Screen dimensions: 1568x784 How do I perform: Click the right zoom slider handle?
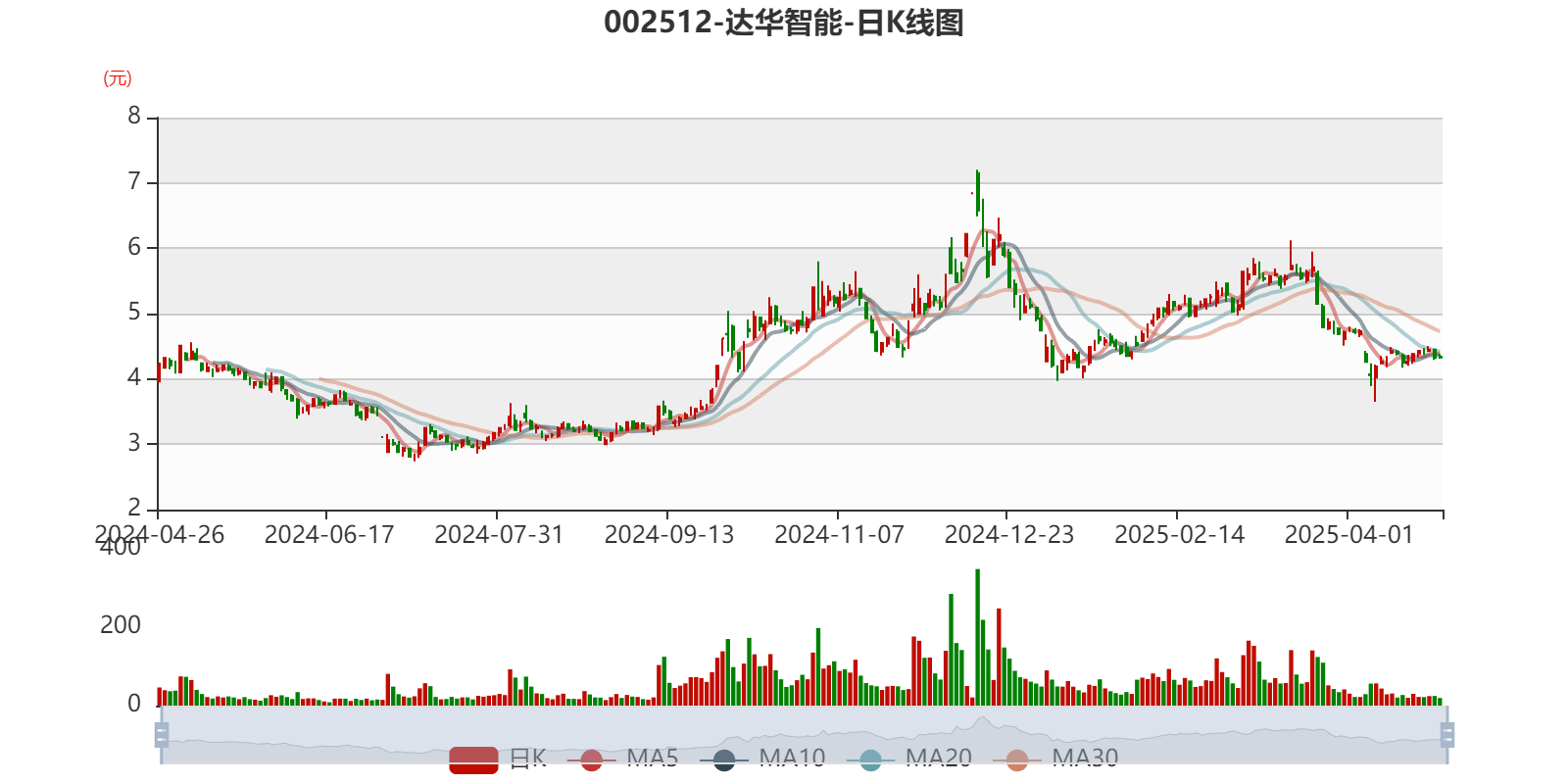point(1448,735)
